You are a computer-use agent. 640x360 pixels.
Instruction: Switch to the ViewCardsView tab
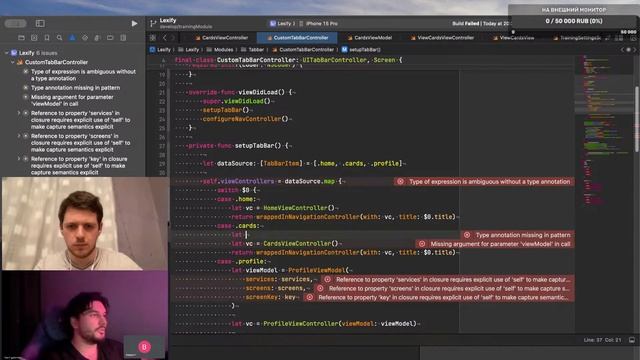click(513, 38)
